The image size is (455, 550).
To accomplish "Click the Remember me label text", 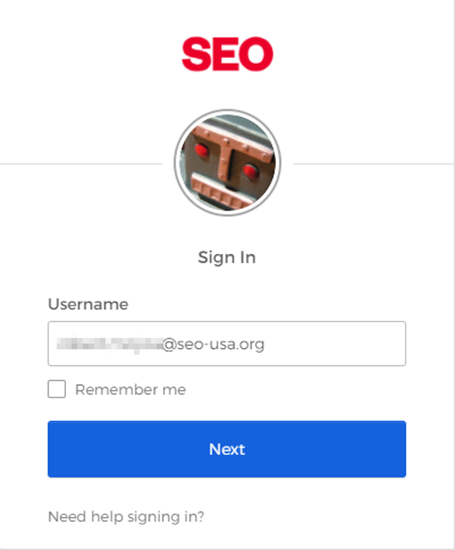I will [131, 390].
